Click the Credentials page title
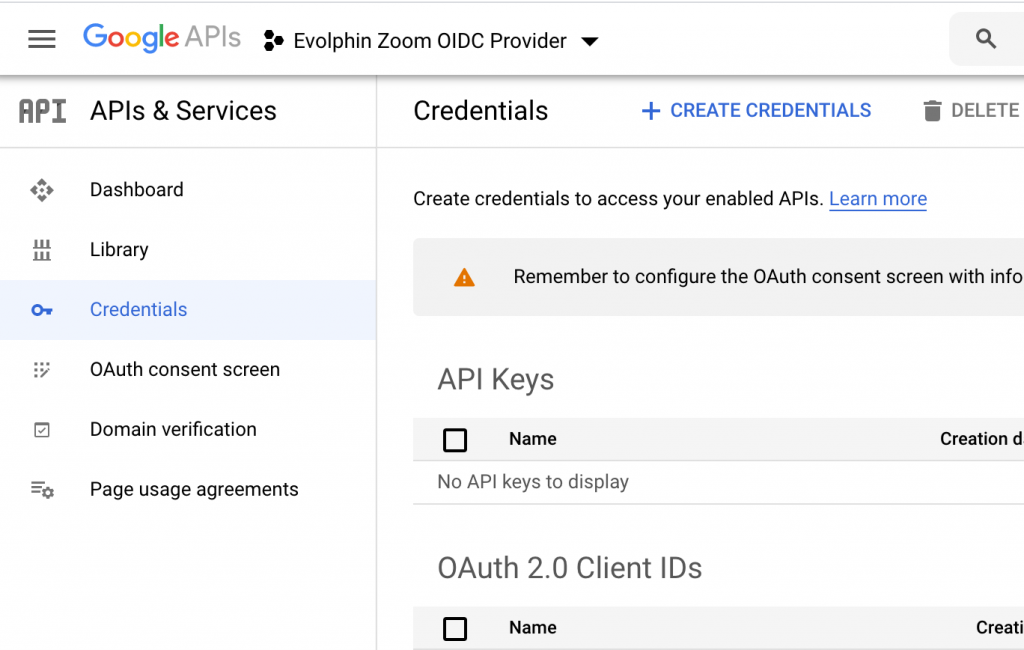This screenshot has width=1024, height=650. pos(481,111)
